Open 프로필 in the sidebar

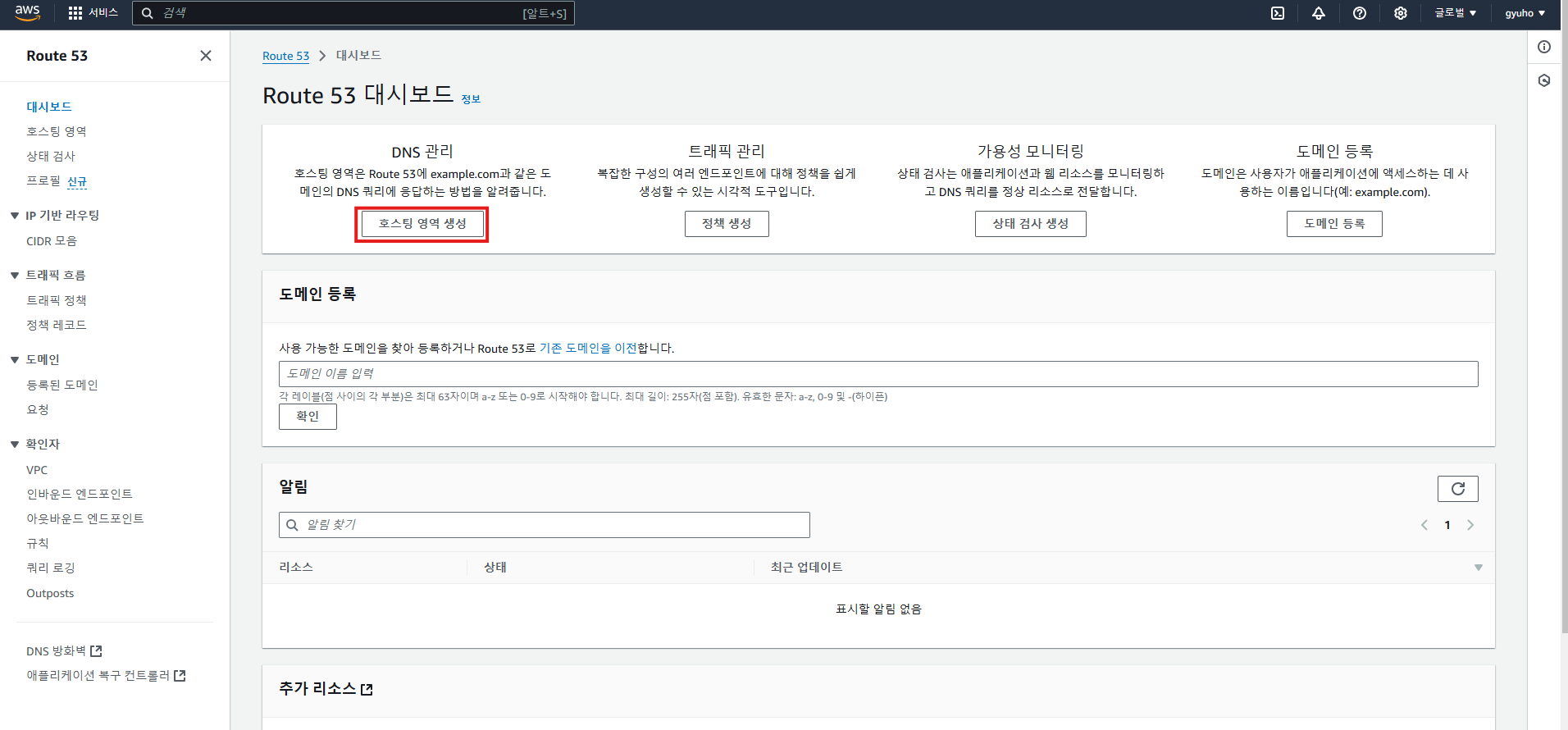[43, 180]
